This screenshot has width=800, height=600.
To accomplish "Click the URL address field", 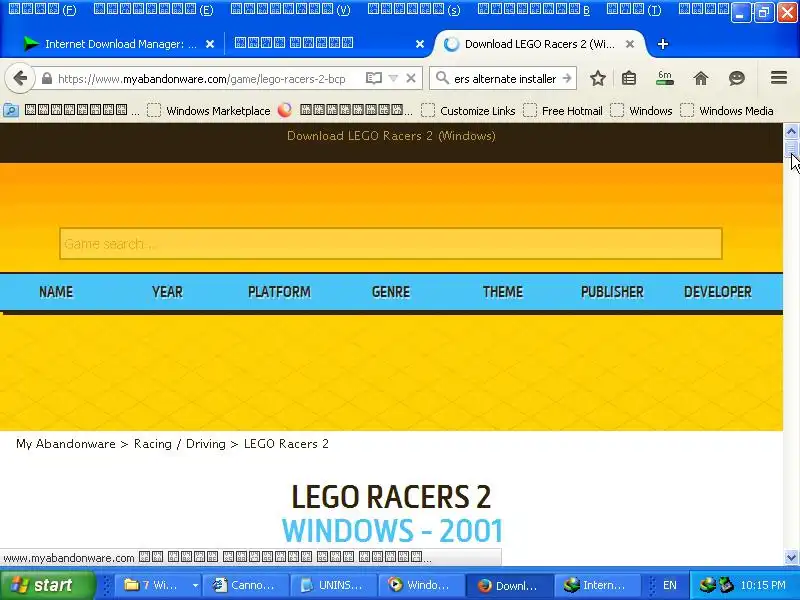I will (202, 79).
